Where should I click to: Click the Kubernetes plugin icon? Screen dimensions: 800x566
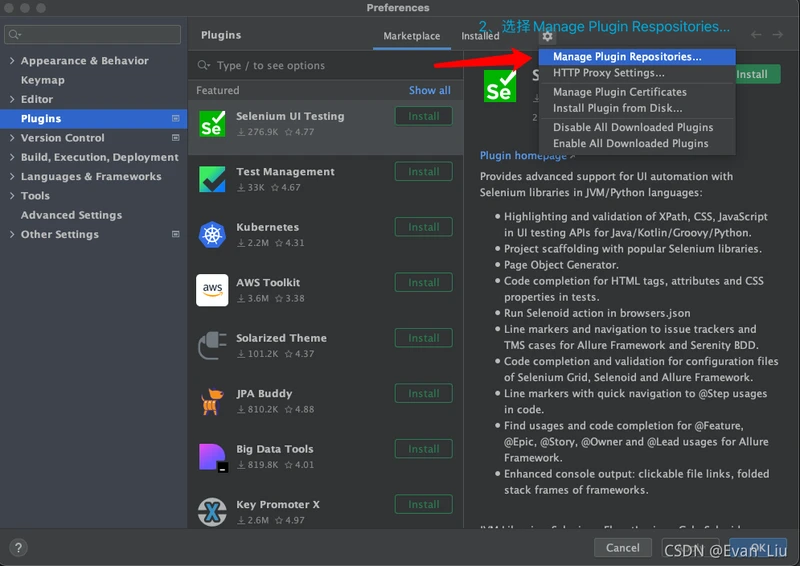coord(212,235)
